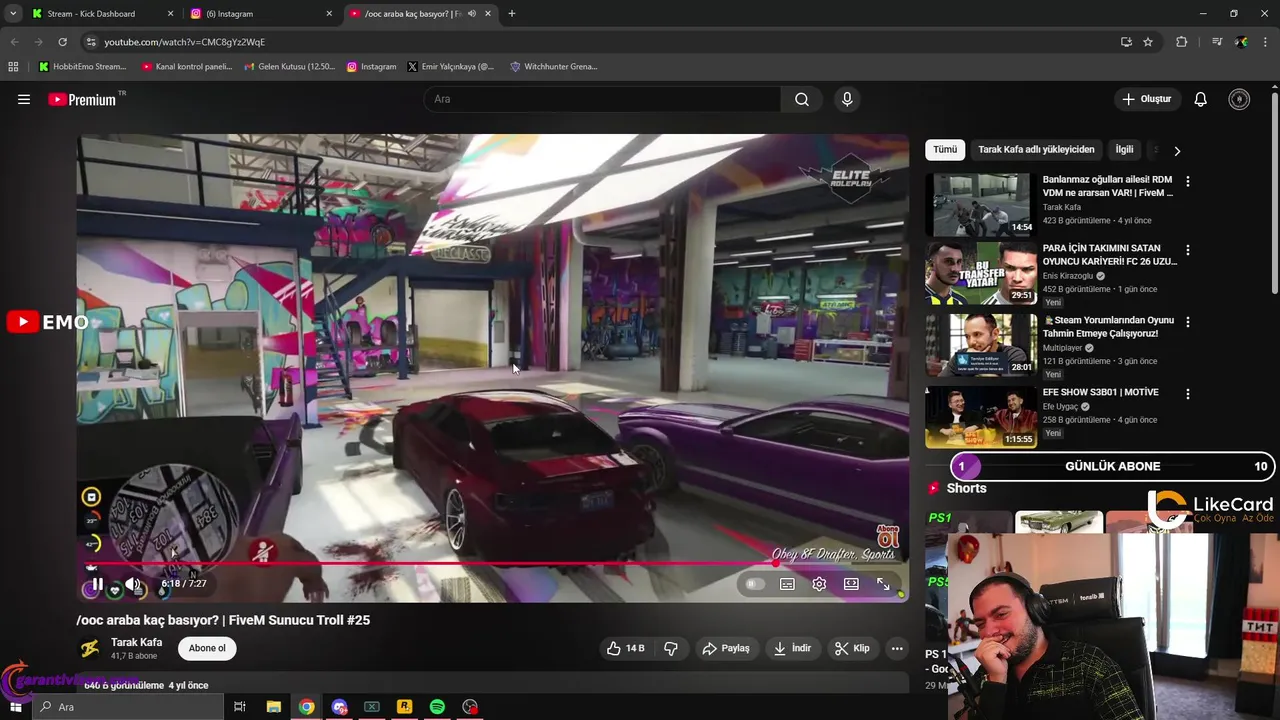The width and height of the screenshot is (1280, 720).
Task: Open options for PARA İÇİN TAKIMINI SATAN video
Action: 1188,250
